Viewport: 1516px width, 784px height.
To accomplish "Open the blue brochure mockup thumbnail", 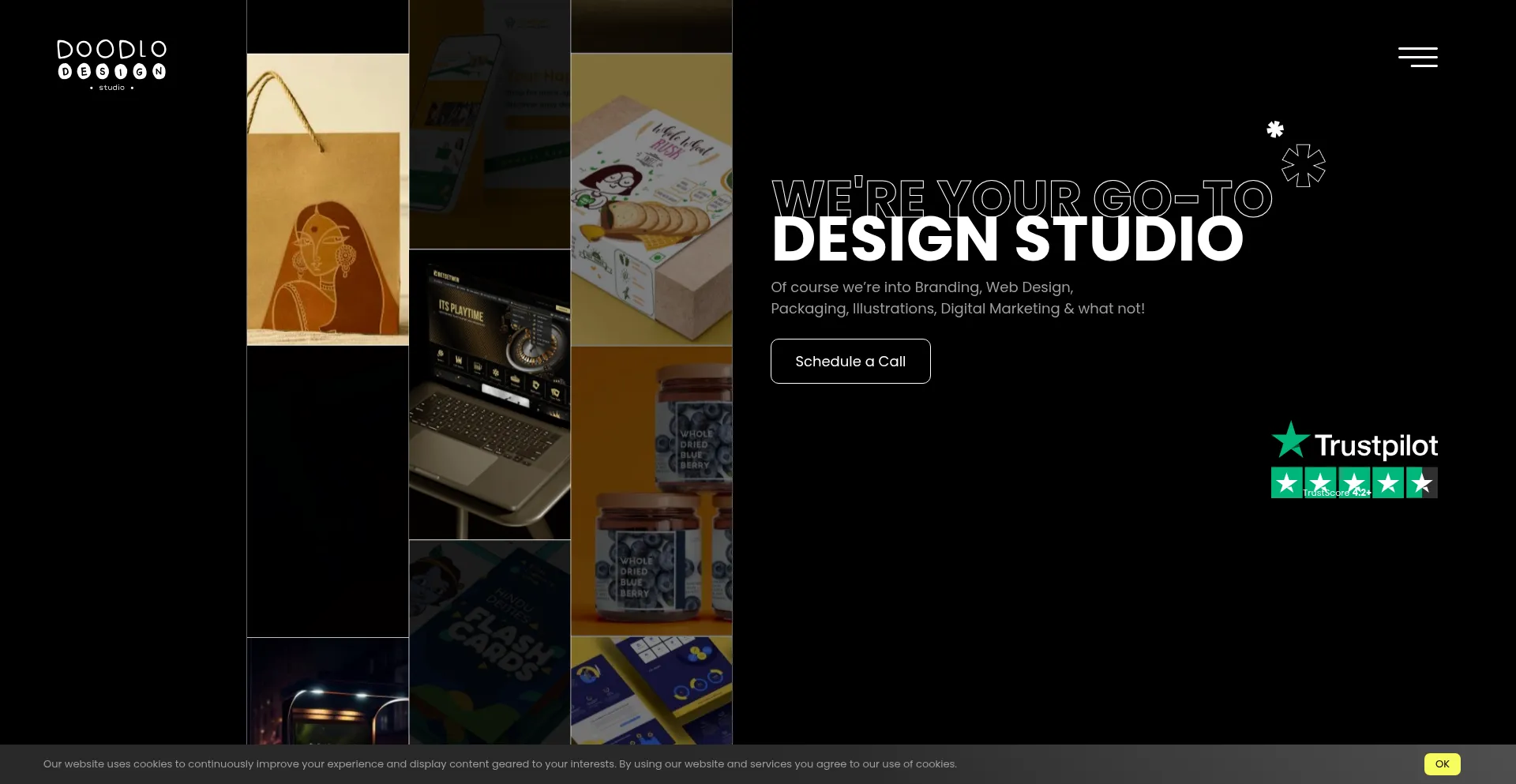I will tap(651, 691).
